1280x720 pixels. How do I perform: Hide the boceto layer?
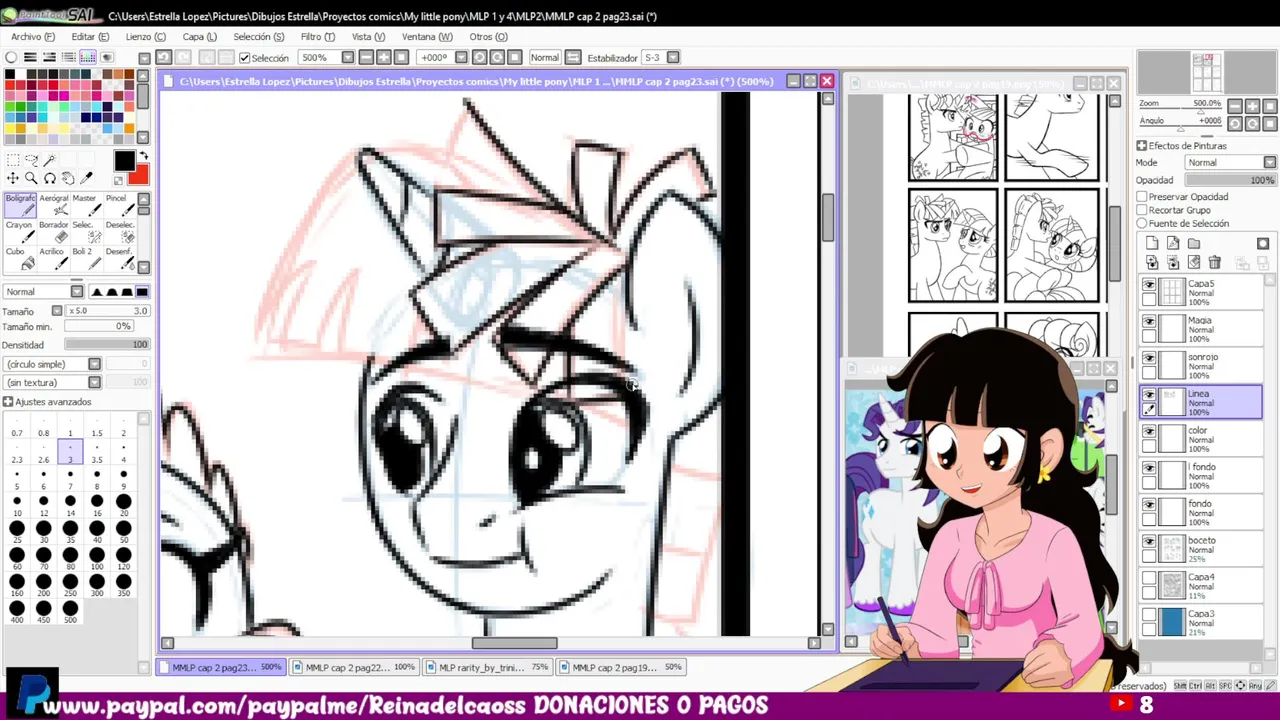click(x=1149, y=542)
